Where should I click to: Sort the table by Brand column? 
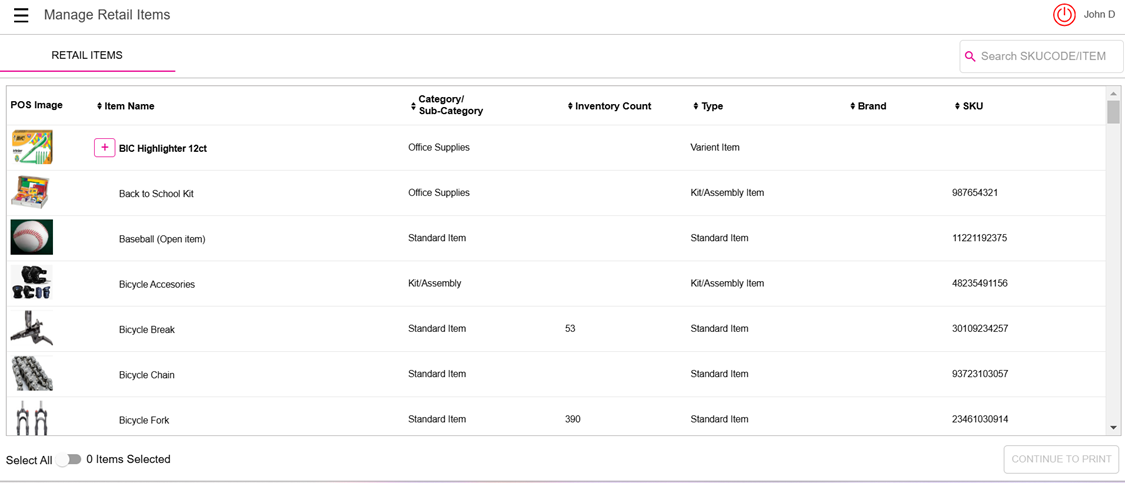852,106
